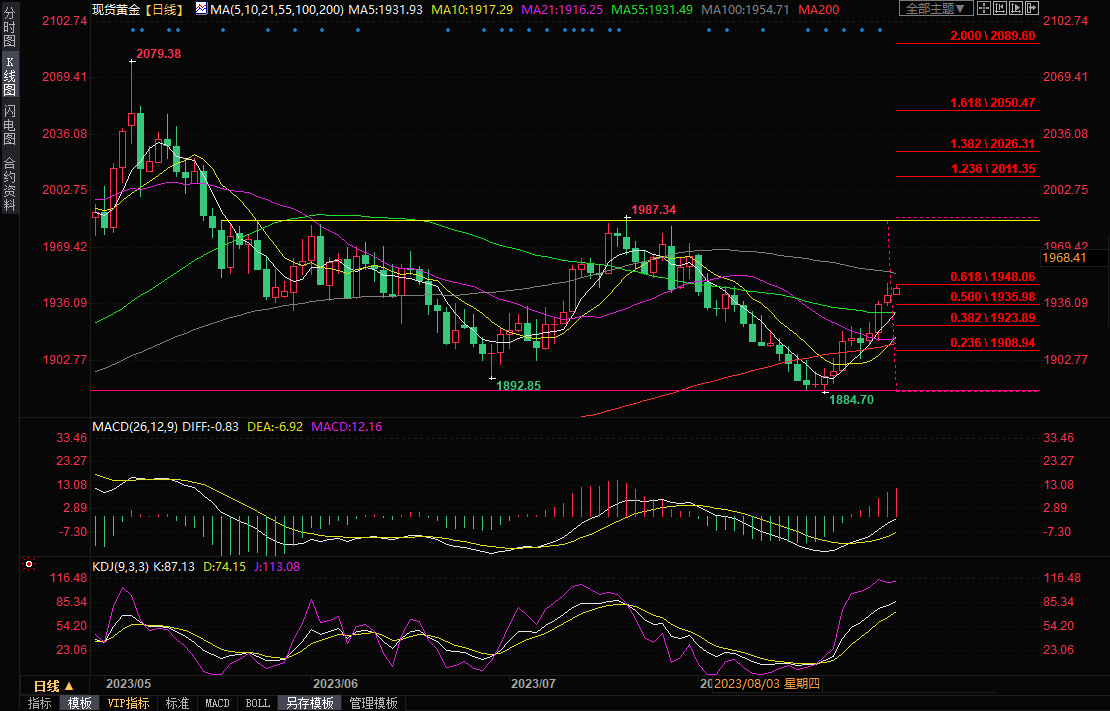Click the 0.618 \ 1948.06 Fibonacci level label

(x=993, y=277)
